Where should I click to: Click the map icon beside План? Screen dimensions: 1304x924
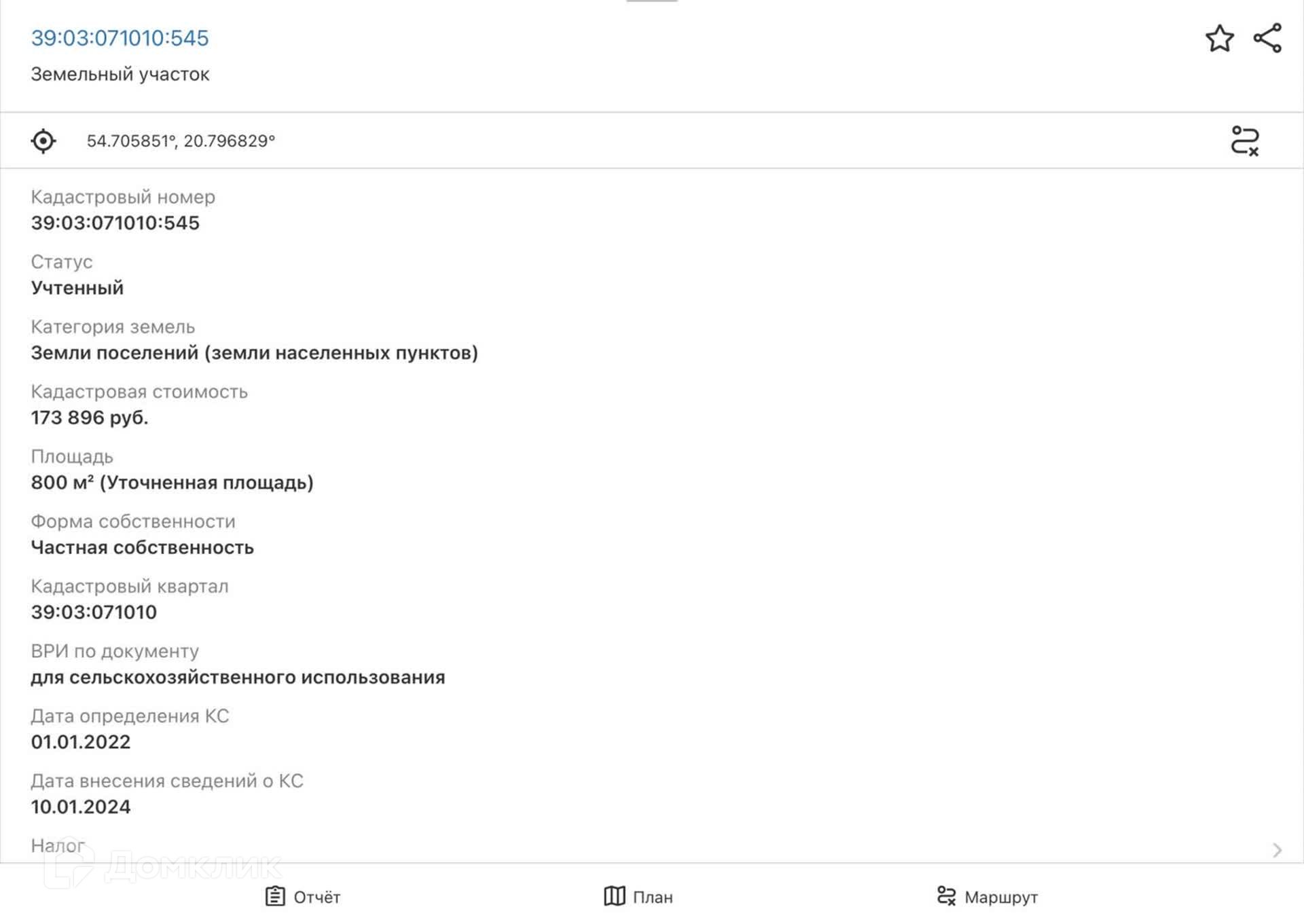click(x=614, y=896)
